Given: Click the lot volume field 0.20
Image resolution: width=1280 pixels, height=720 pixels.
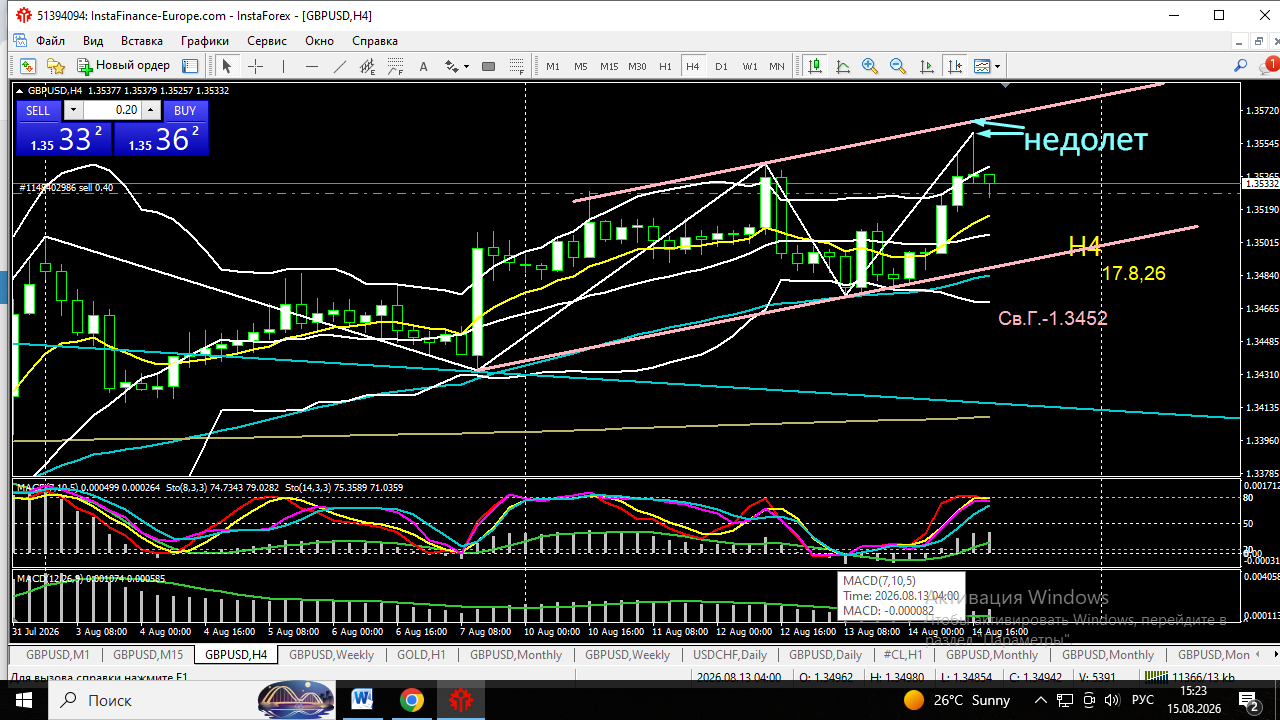Looking at the screenshot, I should point(113,110).
